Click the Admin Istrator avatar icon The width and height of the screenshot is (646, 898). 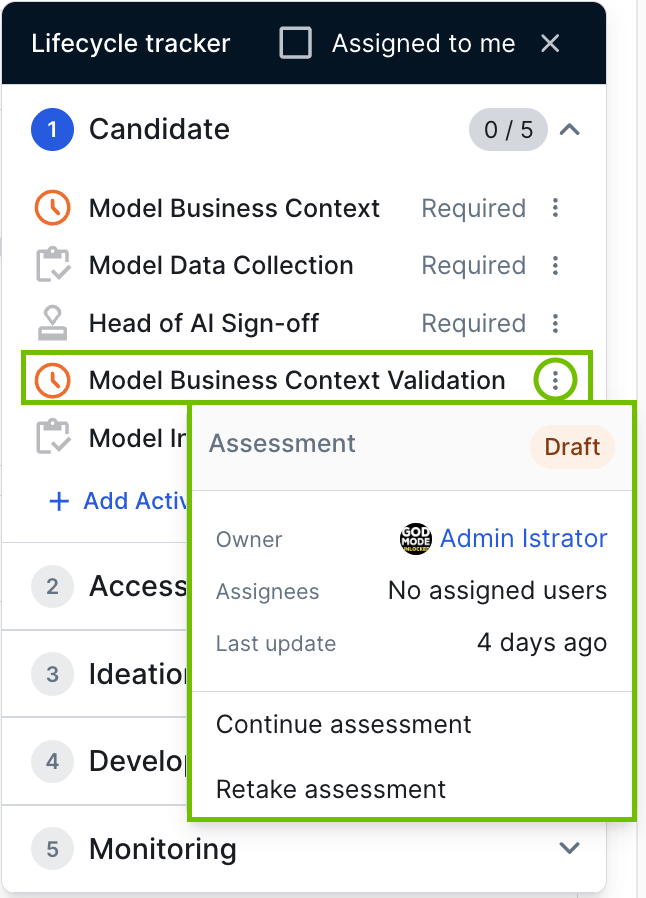point(415,539)
